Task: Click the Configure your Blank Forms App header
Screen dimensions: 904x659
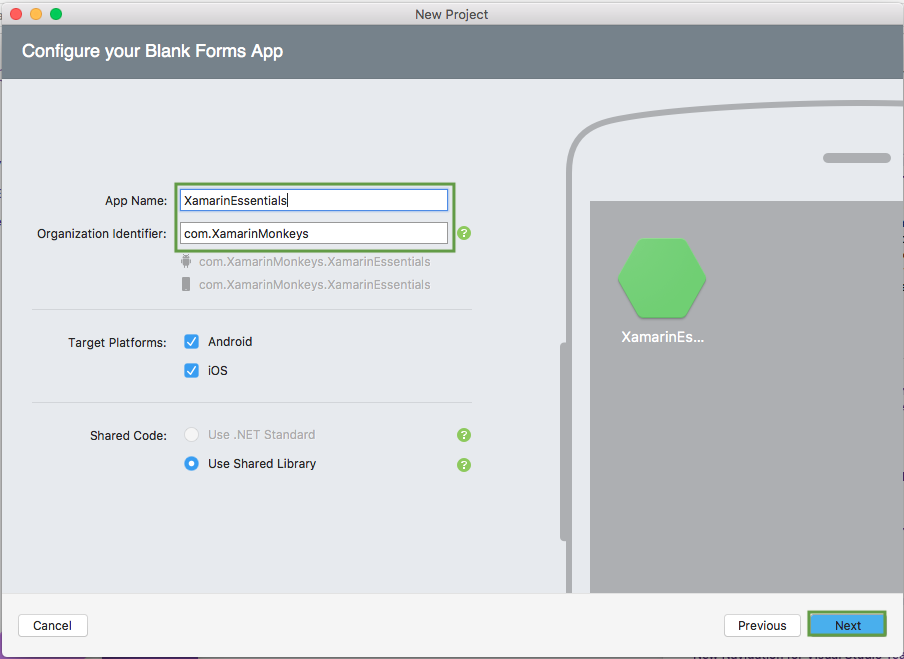Action: [x=153, y=50]
